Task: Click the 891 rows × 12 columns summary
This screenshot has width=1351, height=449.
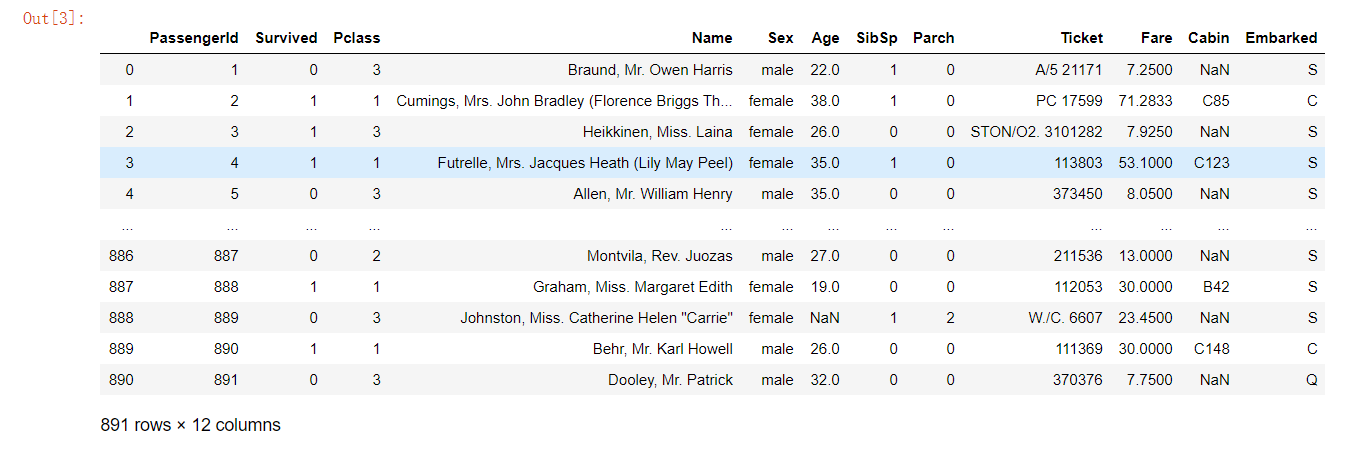Action: (x=191, y=425)
